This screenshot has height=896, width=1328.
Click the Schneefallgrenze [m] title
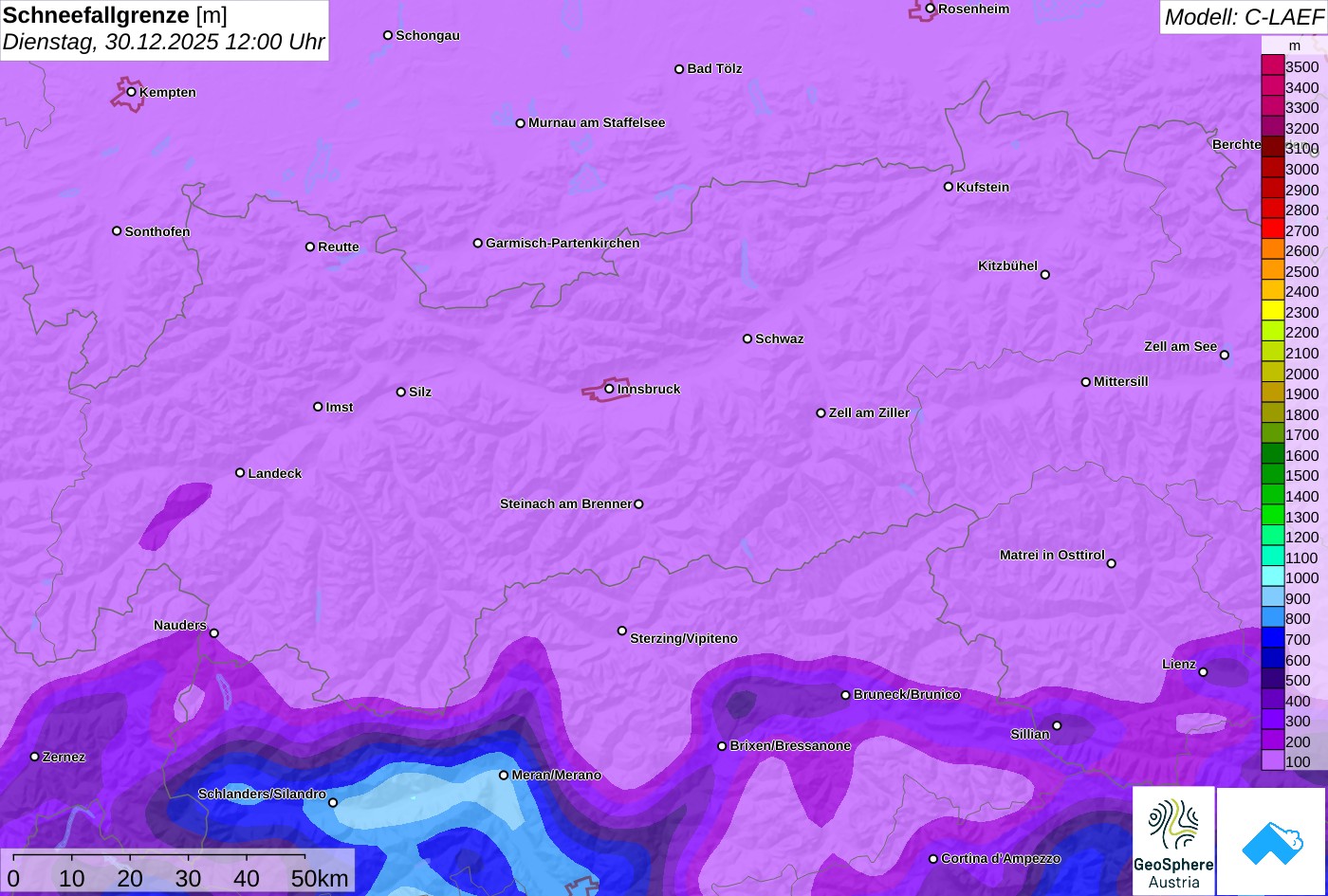click(115, 15)
